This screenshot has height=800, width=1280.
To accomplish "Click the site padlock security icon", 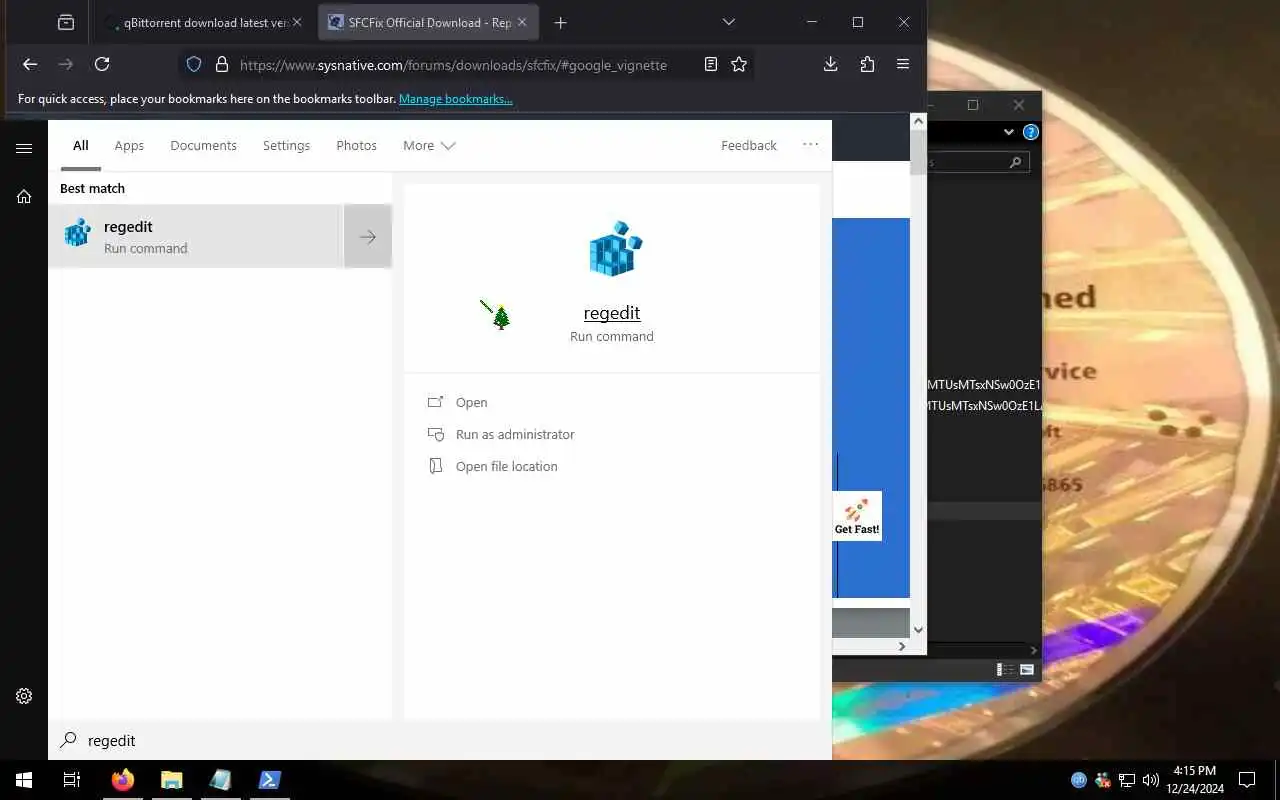I will point(221,64).
